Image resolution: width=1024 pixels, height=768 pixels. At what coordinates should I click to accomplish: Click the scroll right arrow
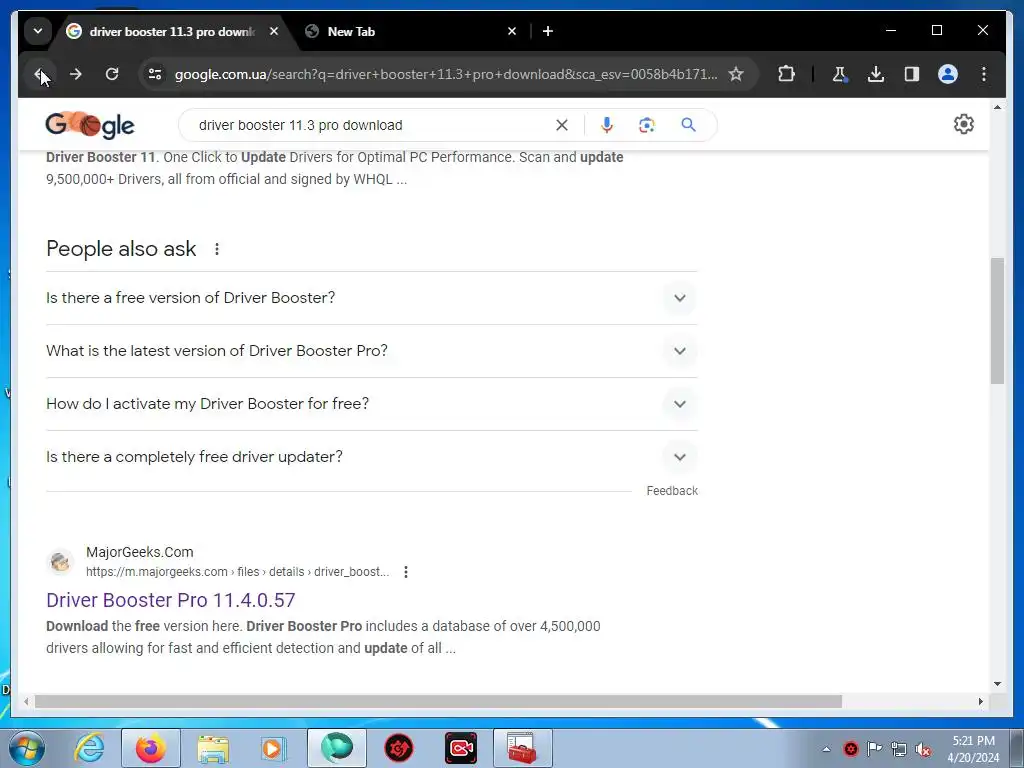[x=980, y=701]
